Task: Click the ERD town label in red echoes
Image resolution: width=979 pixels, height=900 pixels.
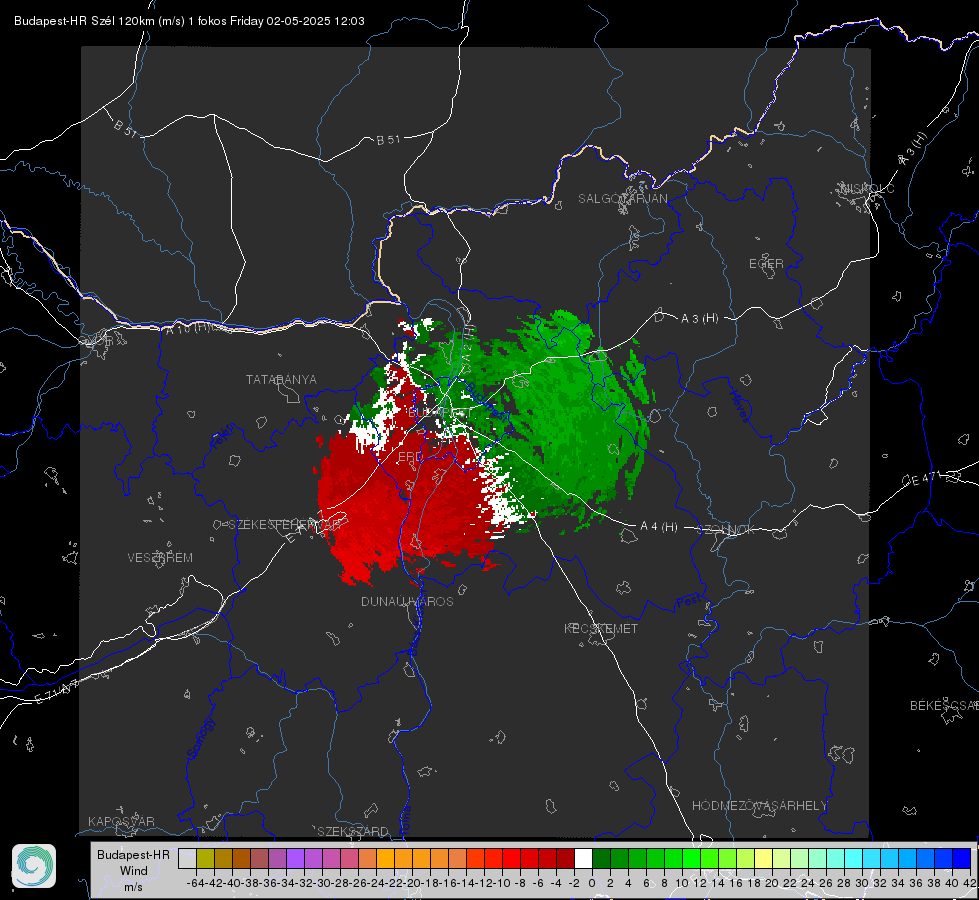Action: 410,457
